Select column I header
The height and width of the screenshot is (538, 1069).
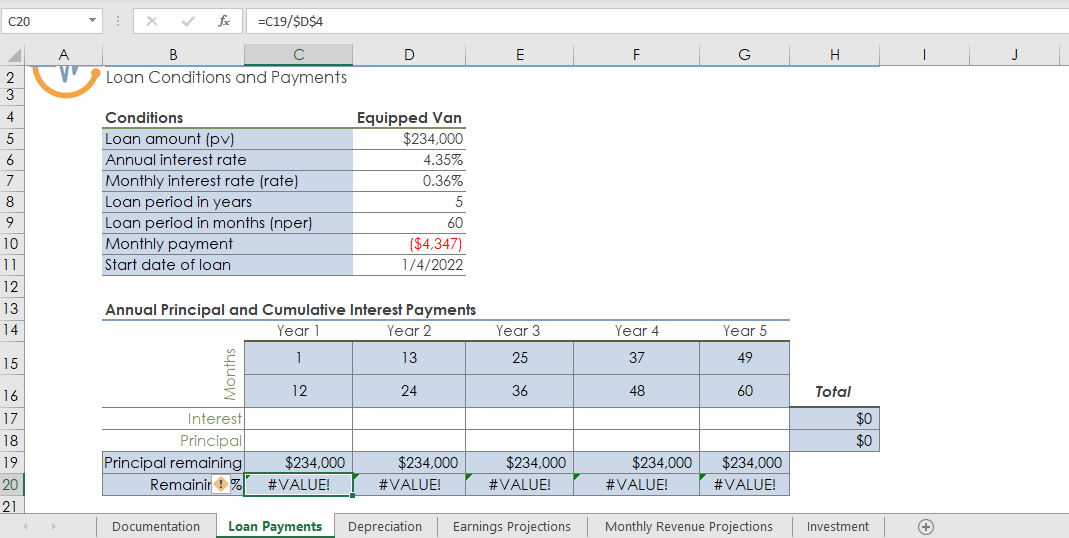pos(924,55)
